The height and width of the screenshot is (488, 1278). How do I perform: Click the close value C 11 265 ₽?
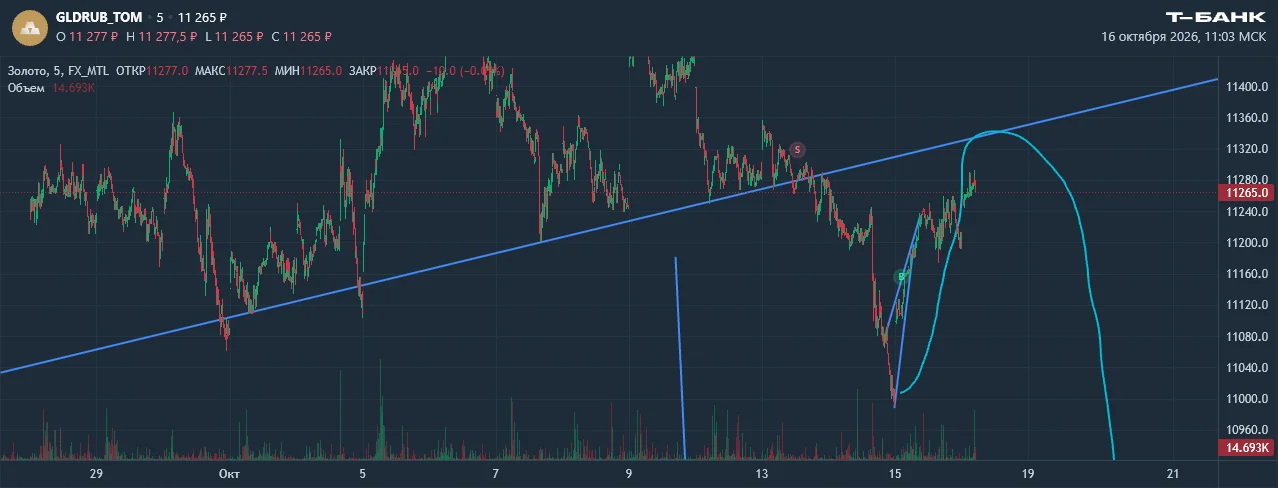coord(301,36)
